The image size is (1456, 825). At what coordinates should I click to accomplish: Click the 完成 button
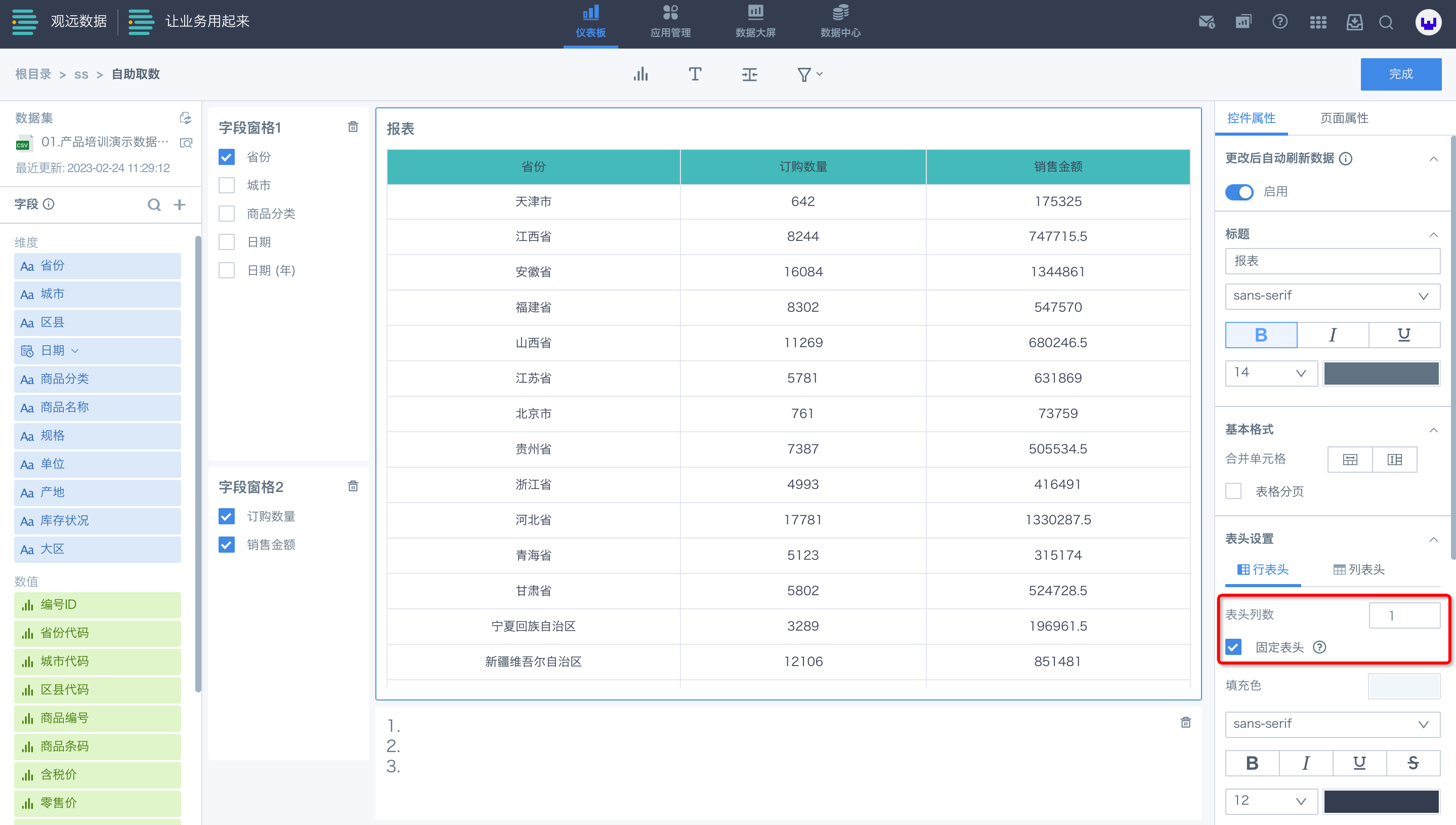[1400, 74]
